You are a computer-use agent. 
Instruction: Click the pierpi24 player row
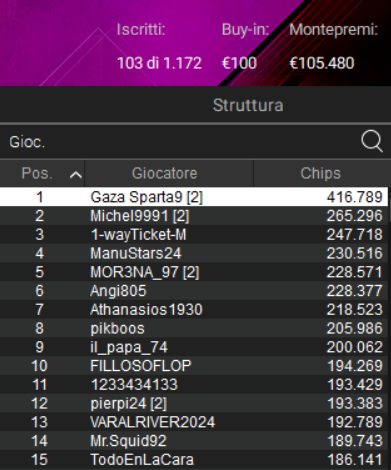pyautogui.click(x=194, y=403)
